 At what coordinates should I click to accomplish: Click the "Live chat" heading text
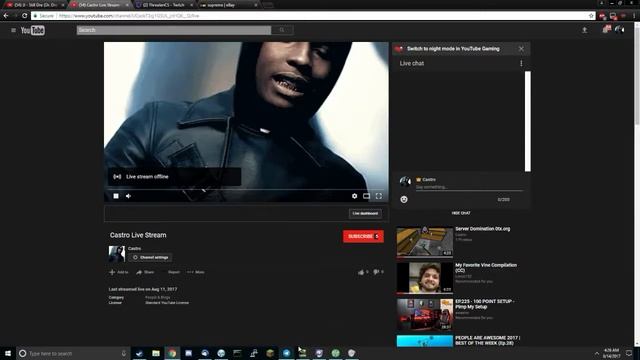pos(412,63)
